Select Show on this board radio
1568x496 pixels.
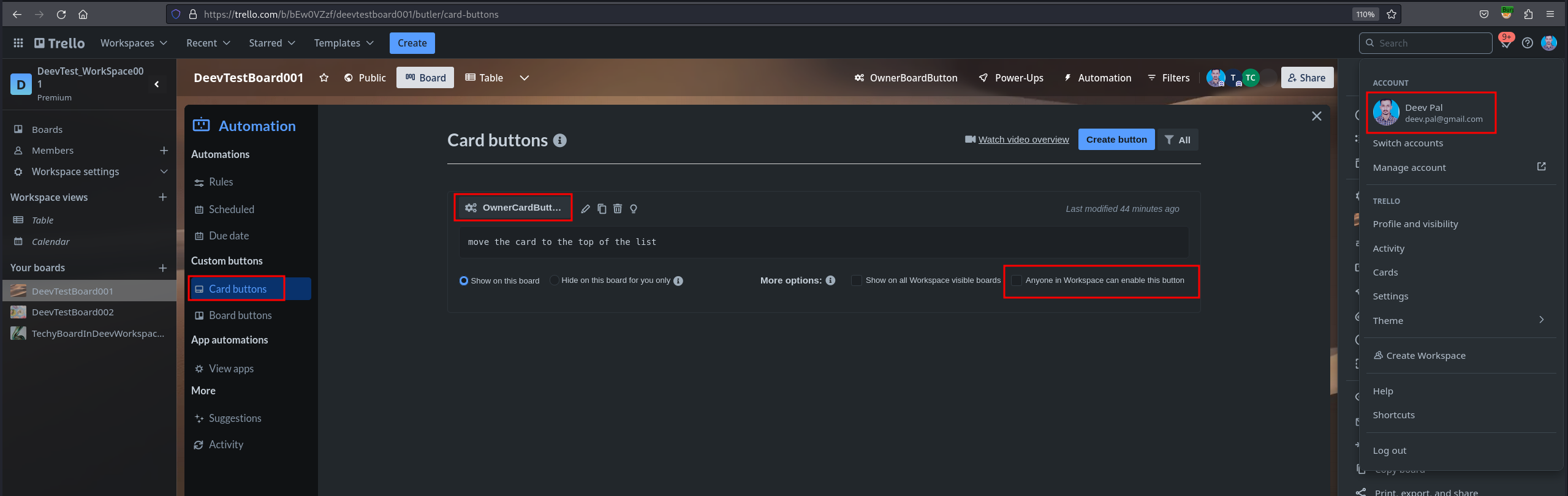click(x=464, y=280)
